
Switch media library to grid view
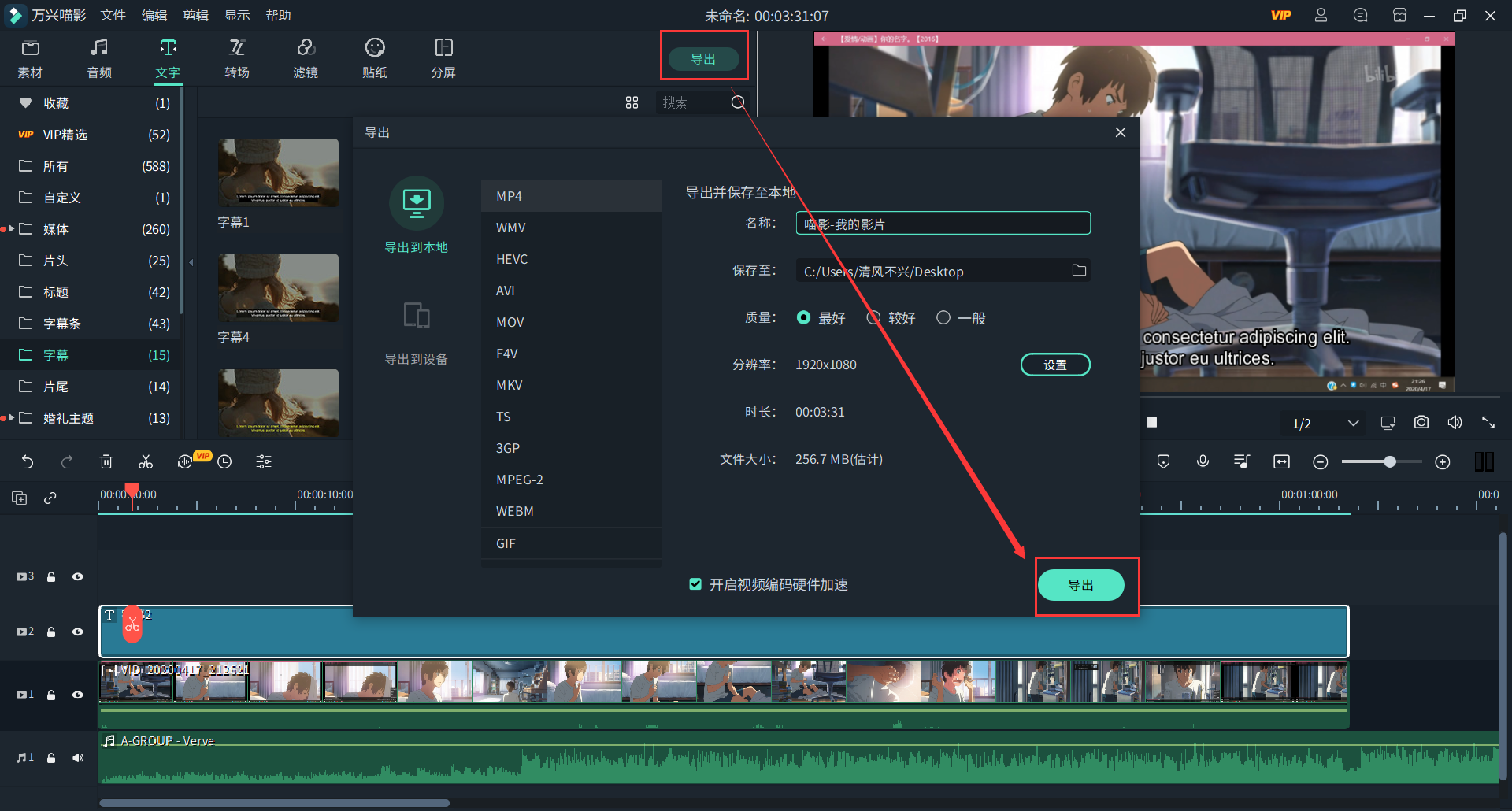[632, 102]
